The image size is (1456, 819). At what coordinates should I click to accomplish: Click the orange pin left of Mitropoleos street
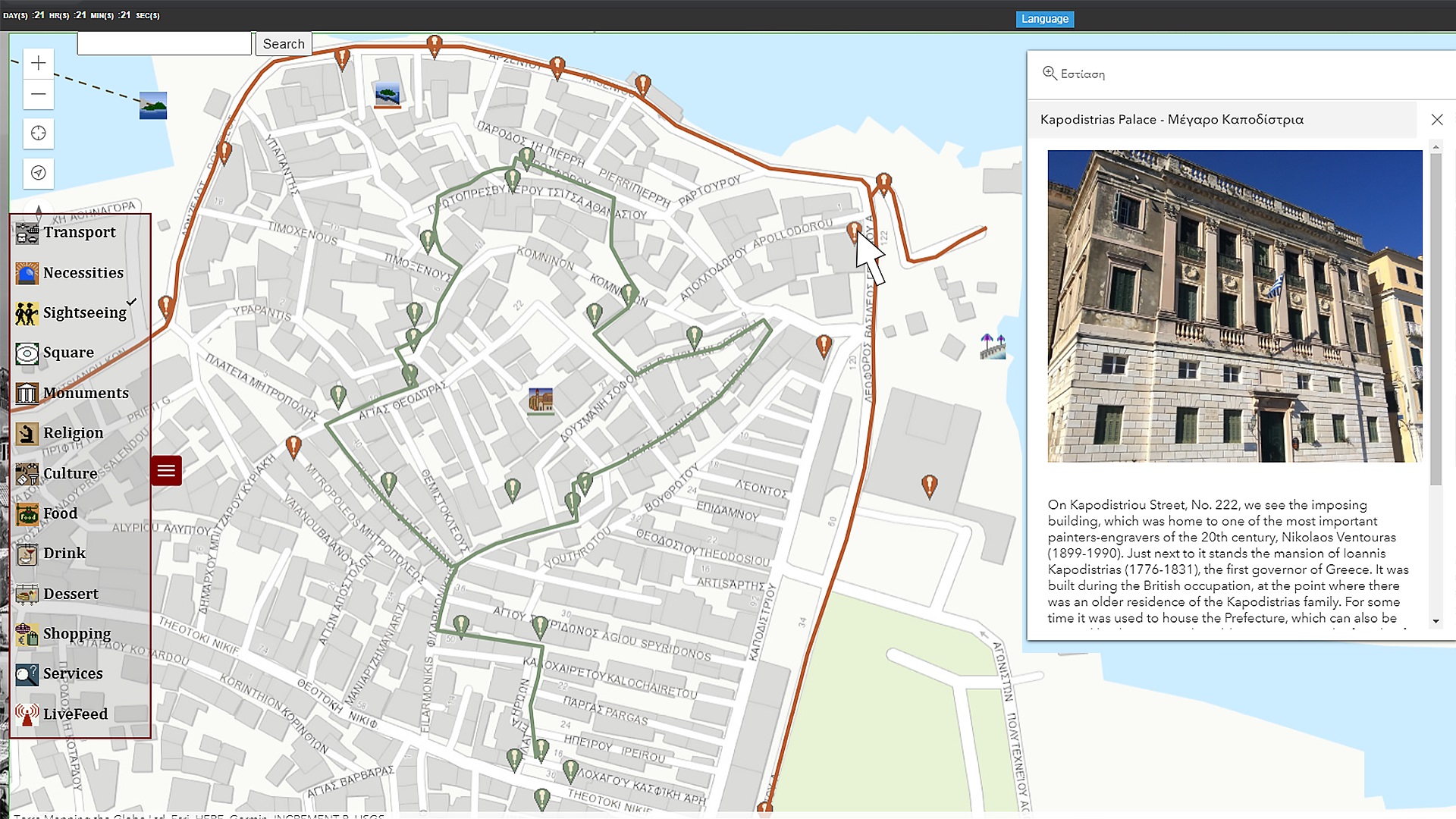click(x=293, y=447)
